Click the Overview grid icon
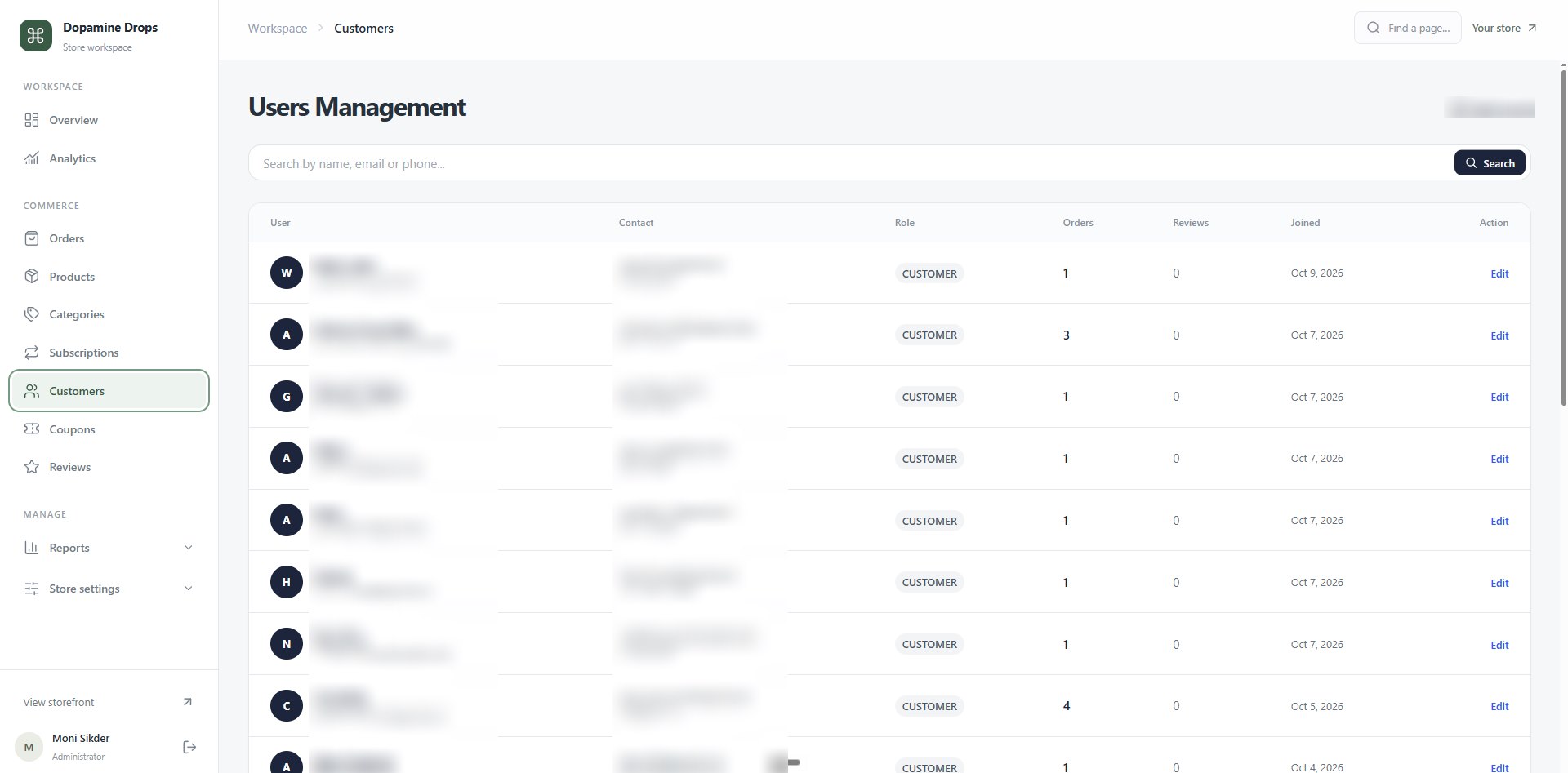The width and height of the screenshot is (1568, 773). 32,120
